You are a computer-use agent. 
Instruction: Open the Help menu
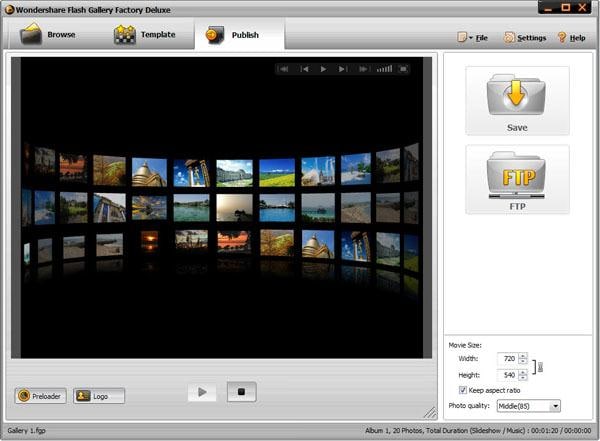[x=572, y=38]
